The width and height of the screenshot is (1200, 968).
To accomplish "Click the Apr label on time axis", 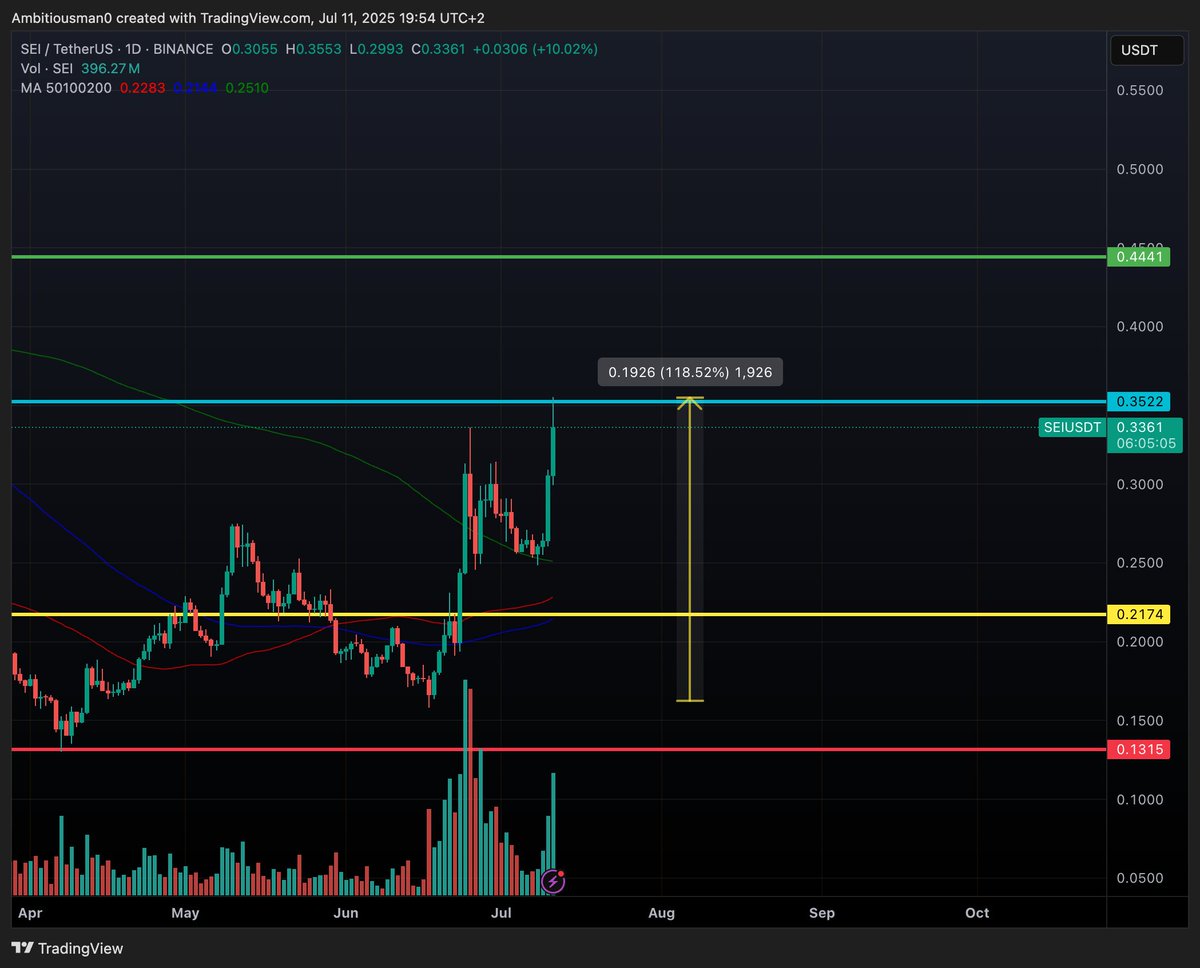I will coord(31,913).
